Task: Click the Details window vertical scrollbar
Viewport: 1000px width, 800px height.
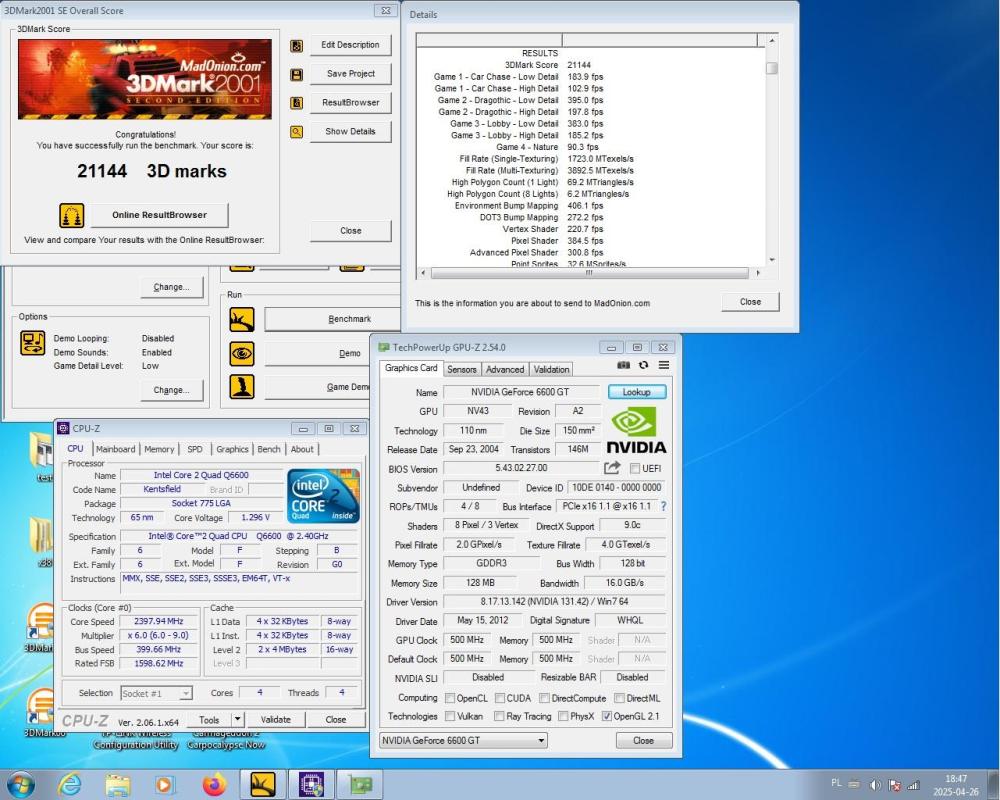Action: 770,70
